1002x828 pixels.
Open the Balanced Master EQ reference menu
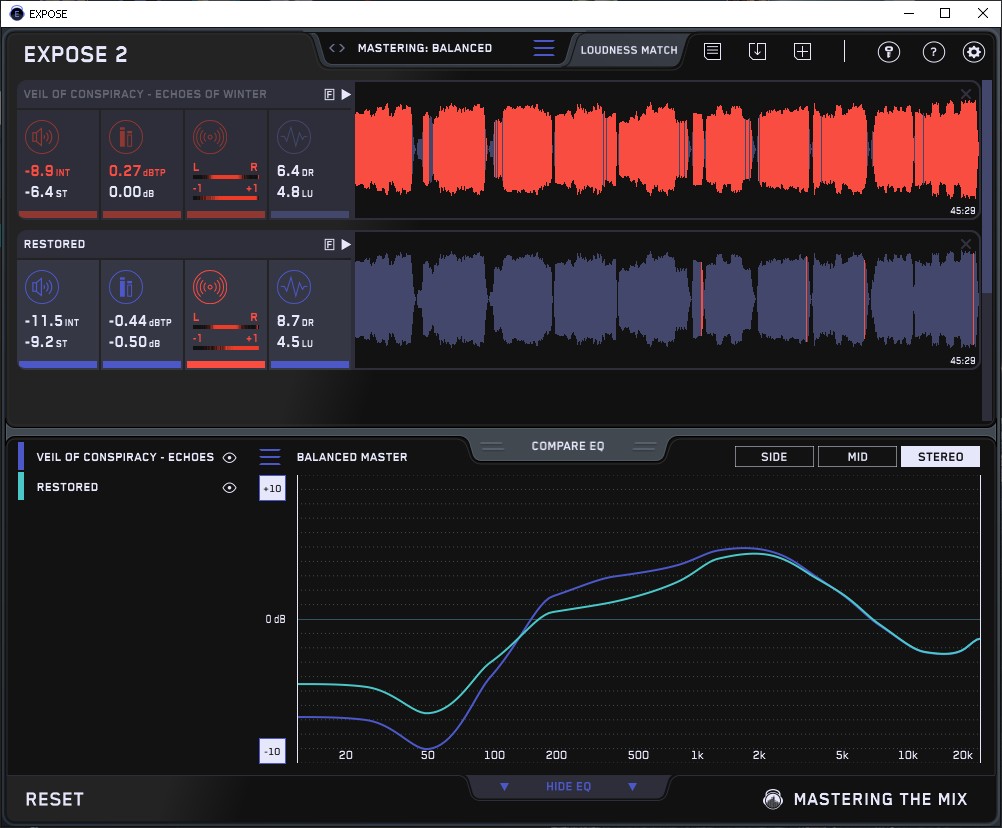tap(270, 457)
